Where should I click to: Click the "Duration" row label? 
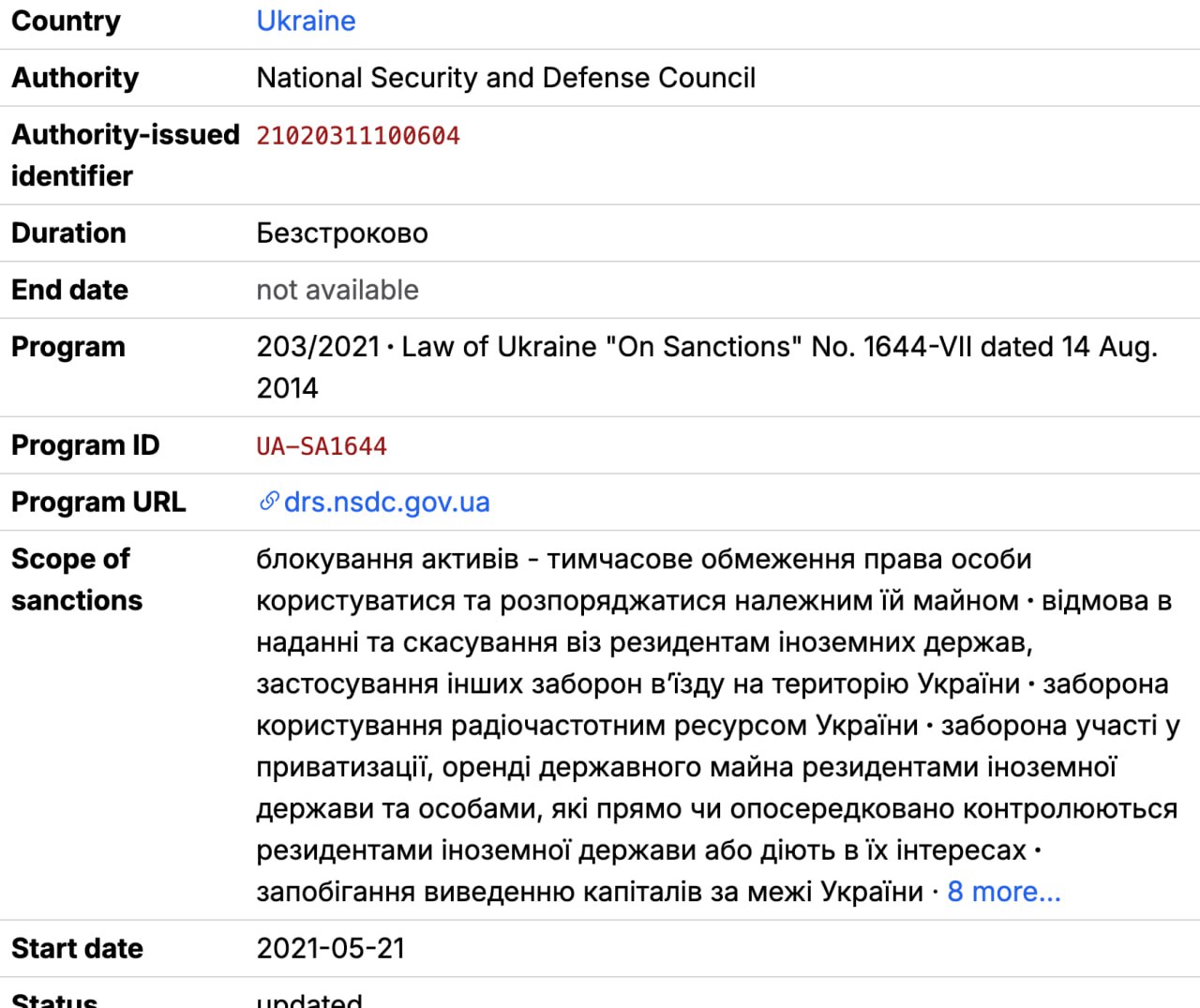[x=68, y=233]
